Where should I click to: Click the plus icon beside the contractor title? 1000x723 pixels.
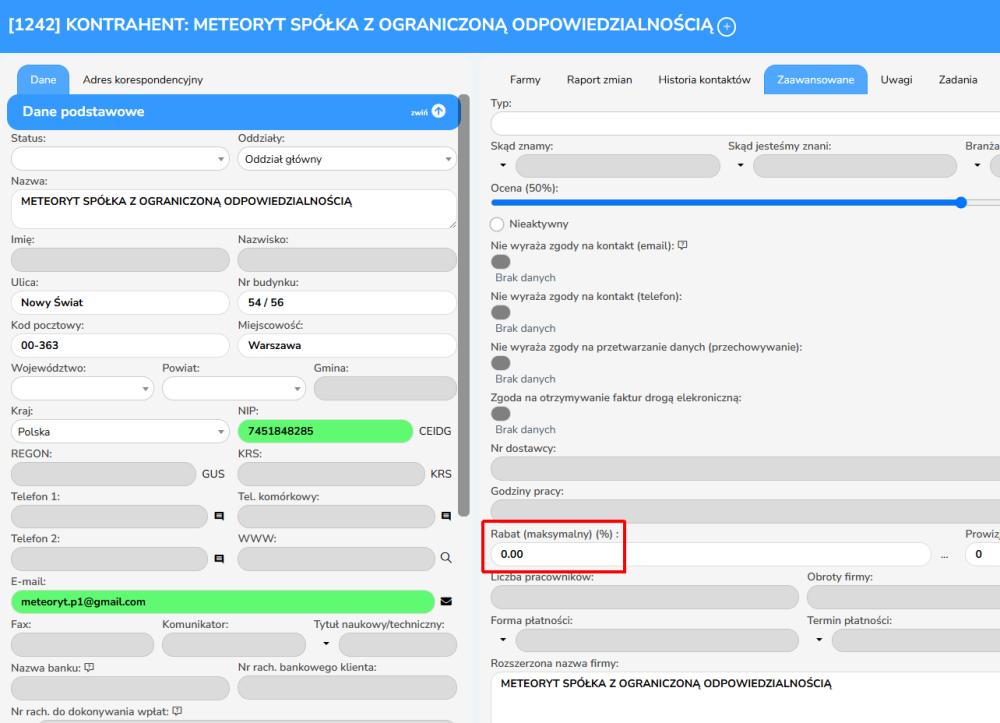[x=726, y=26]
